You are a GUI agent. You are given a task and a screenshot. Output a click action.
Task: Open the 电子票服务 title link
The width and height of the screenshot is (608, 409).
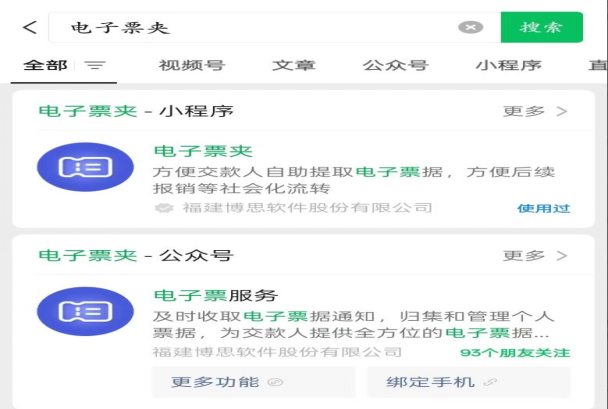tap(215, 295)
